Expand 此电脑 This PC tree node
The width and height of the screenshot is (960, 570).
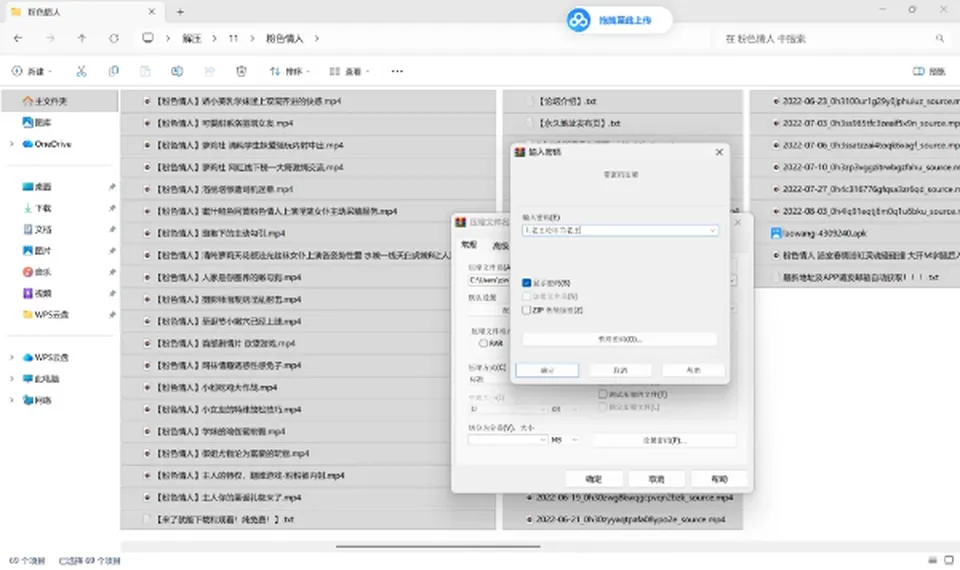(11, 379)
